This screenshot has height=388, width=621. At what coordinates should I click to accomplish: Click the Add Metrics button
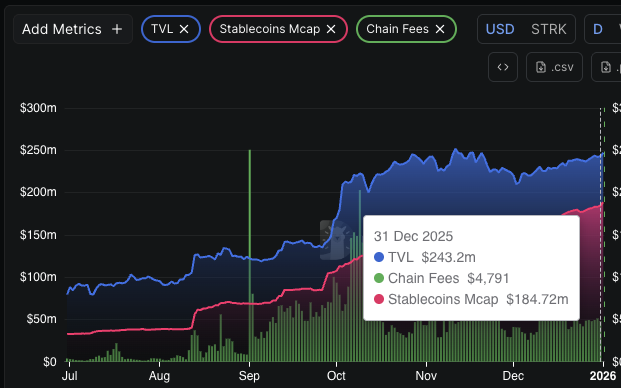72,29
